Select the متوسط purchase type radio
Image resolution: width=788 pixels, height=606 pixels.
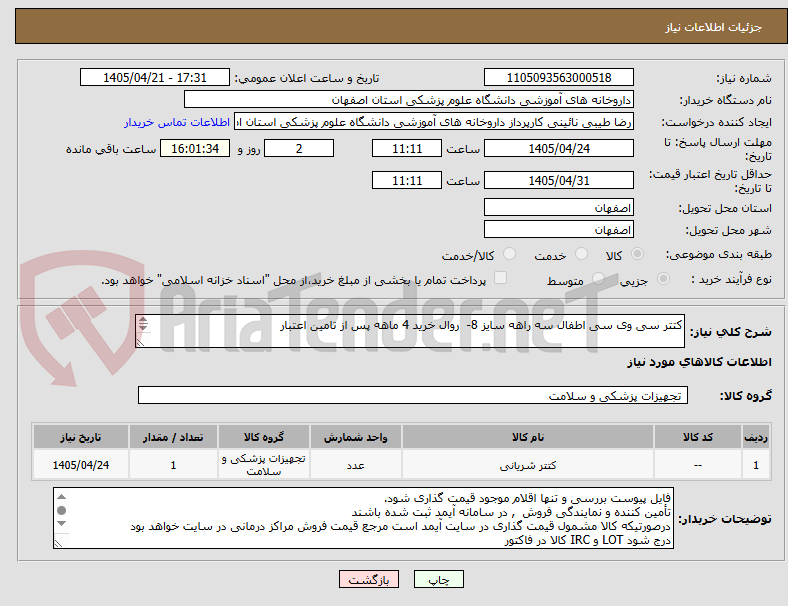point(598,278)
